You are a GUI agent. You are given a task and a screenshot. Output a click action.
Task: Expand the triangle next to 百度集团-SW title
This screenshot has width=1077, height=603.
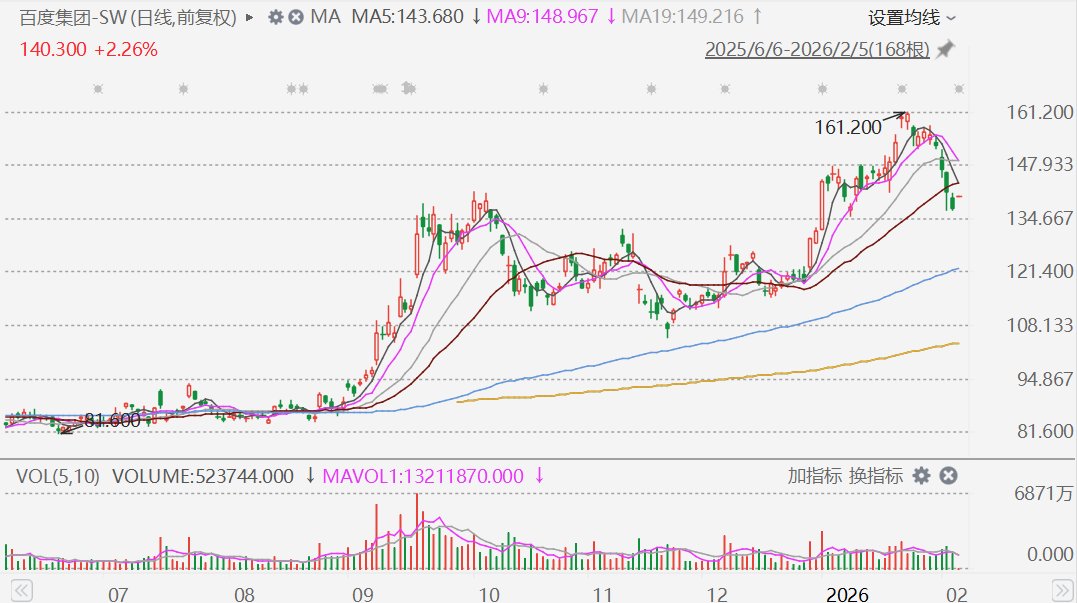coord(249,17)
